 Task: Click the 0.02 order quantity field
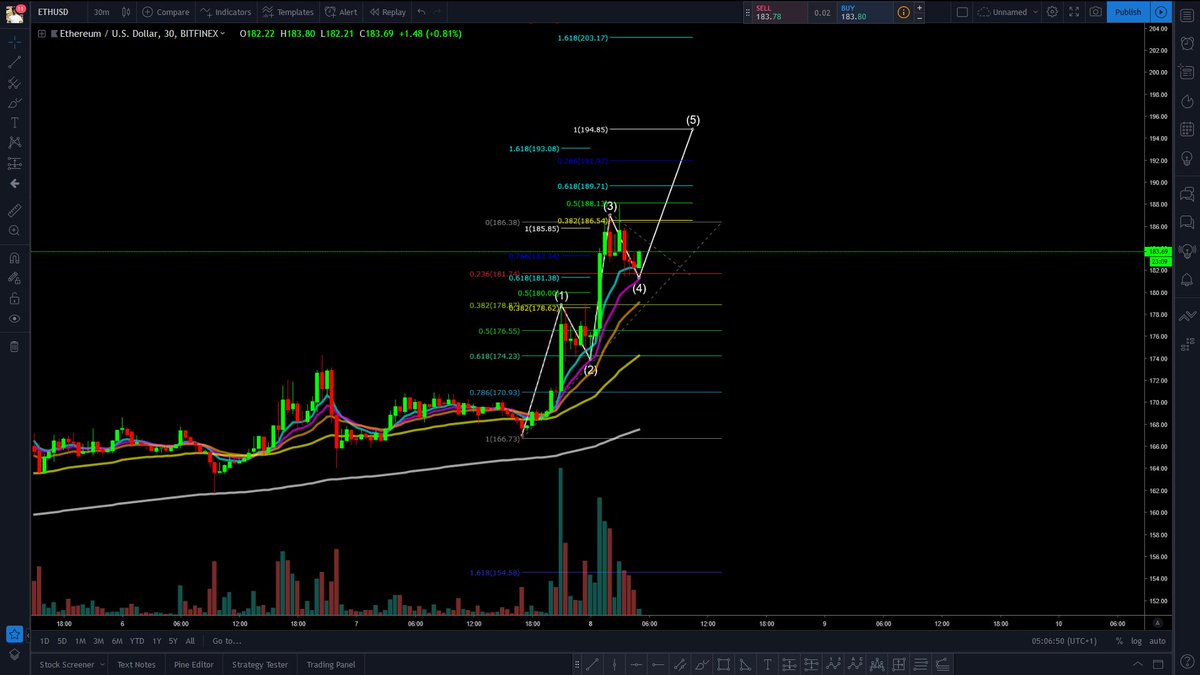(x=821, y=12)
